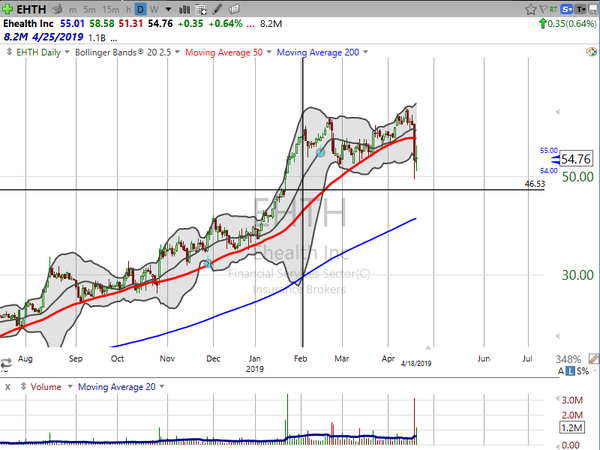Select the Daily (D) timeframe
This screenshot has width=600, height=450.
[x=140, y=9]
